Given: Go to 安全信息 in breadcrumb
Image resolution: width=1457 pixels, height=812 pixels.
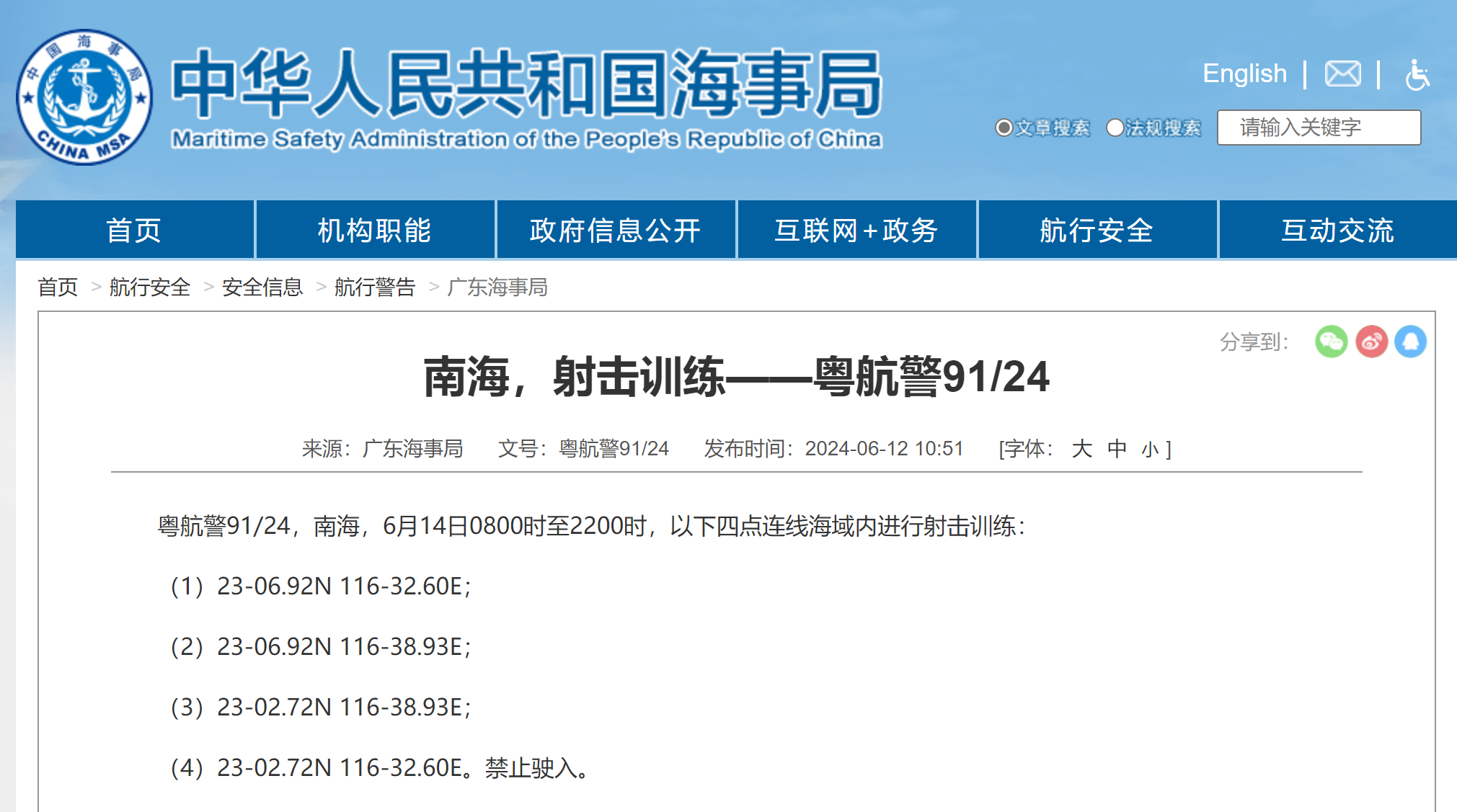Looking at the screenshot, I should click(262, 287).
